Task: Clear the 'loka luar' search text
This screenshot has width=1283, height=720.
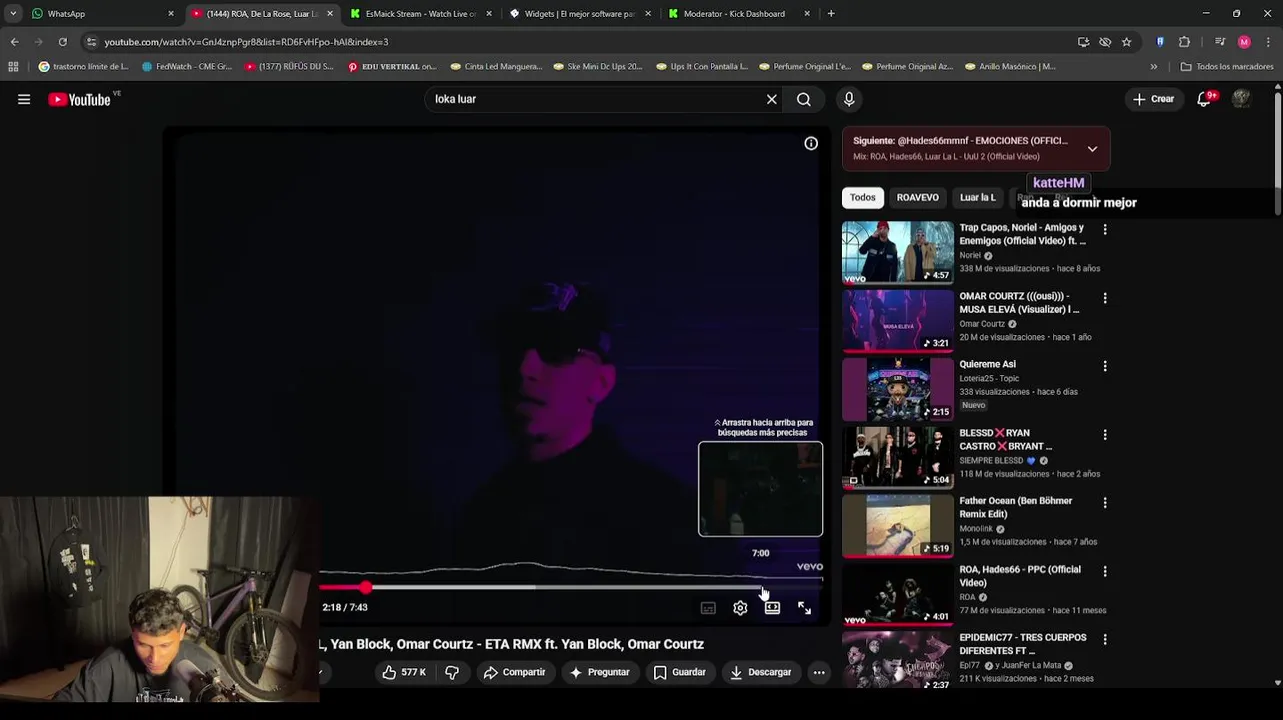Action: (771, 99)
